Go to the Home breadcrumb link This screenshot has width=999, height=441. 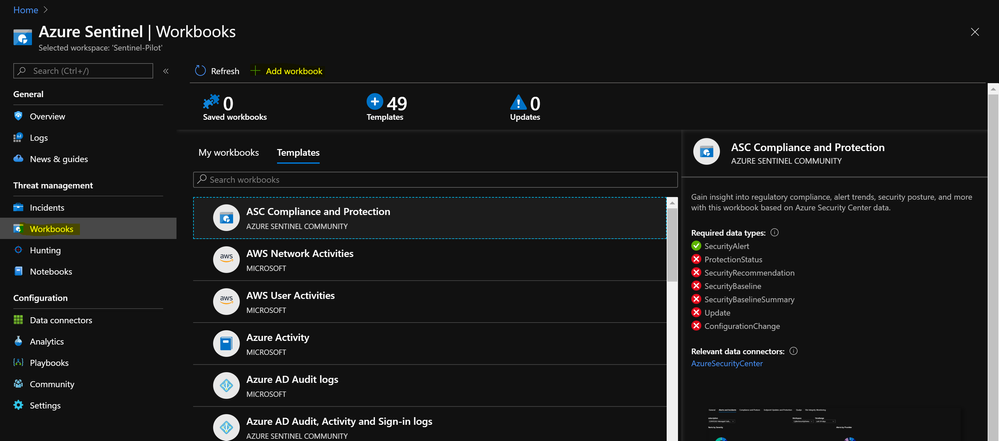click(x=25, y=10)
